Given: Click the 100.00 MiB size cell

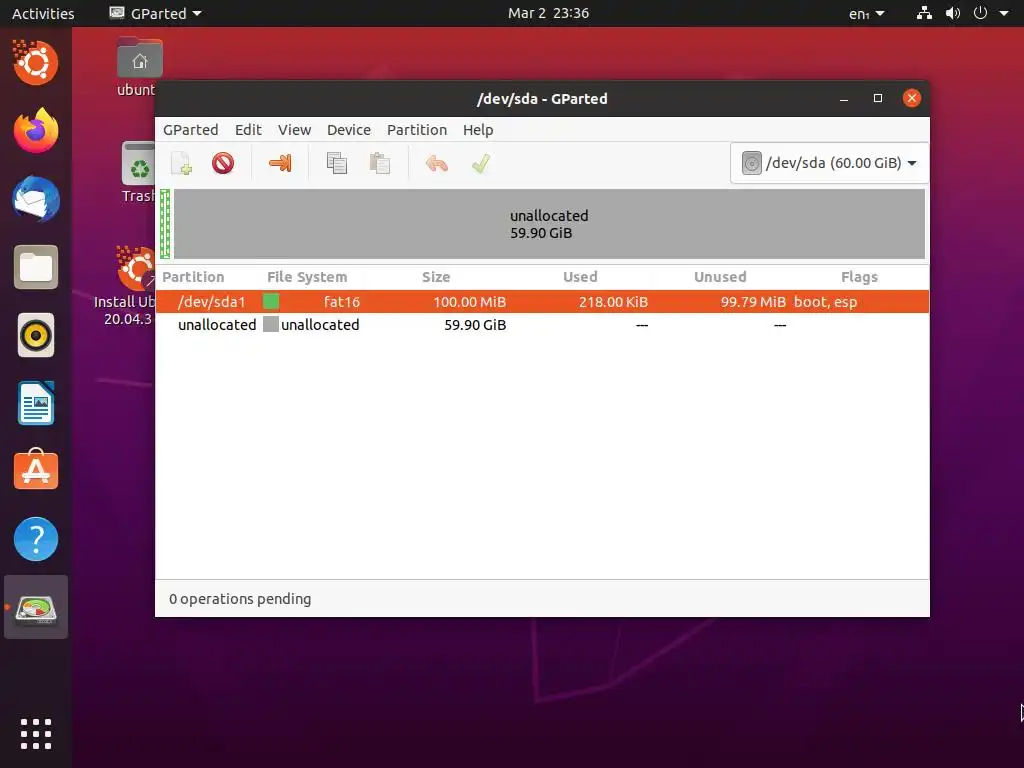Looking at the screenshot, I should pyautogui.click(x=470, y=302).
